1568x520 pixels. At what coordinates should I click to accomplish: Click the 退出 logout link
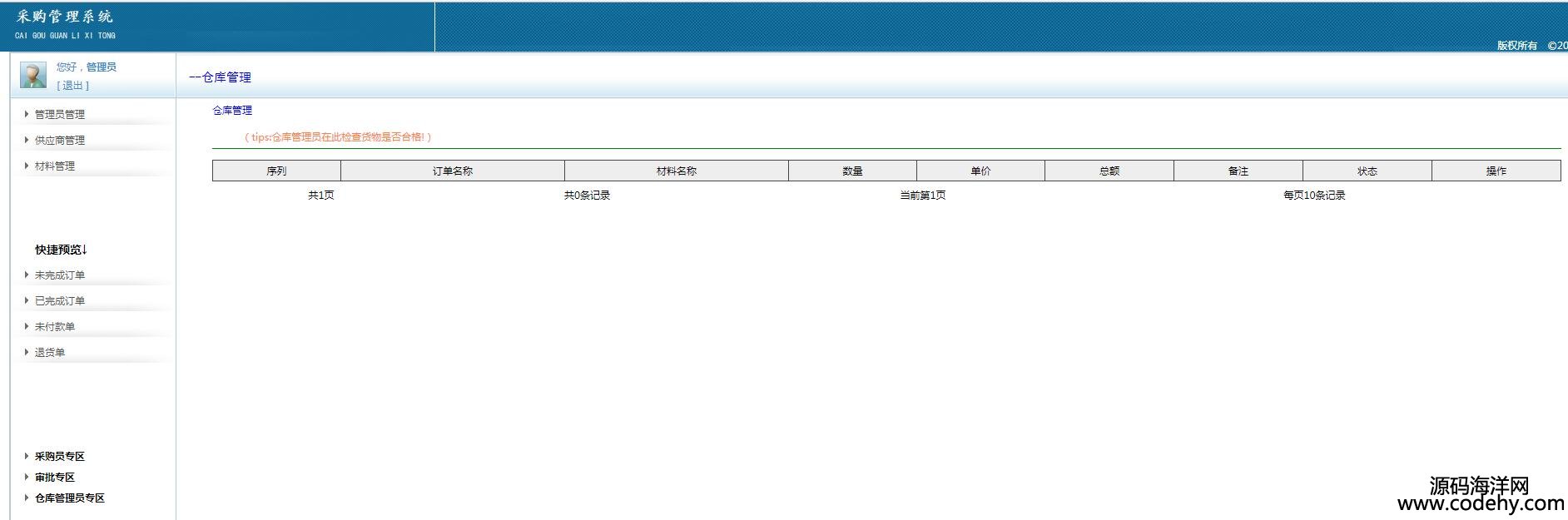tap(73, 86)
